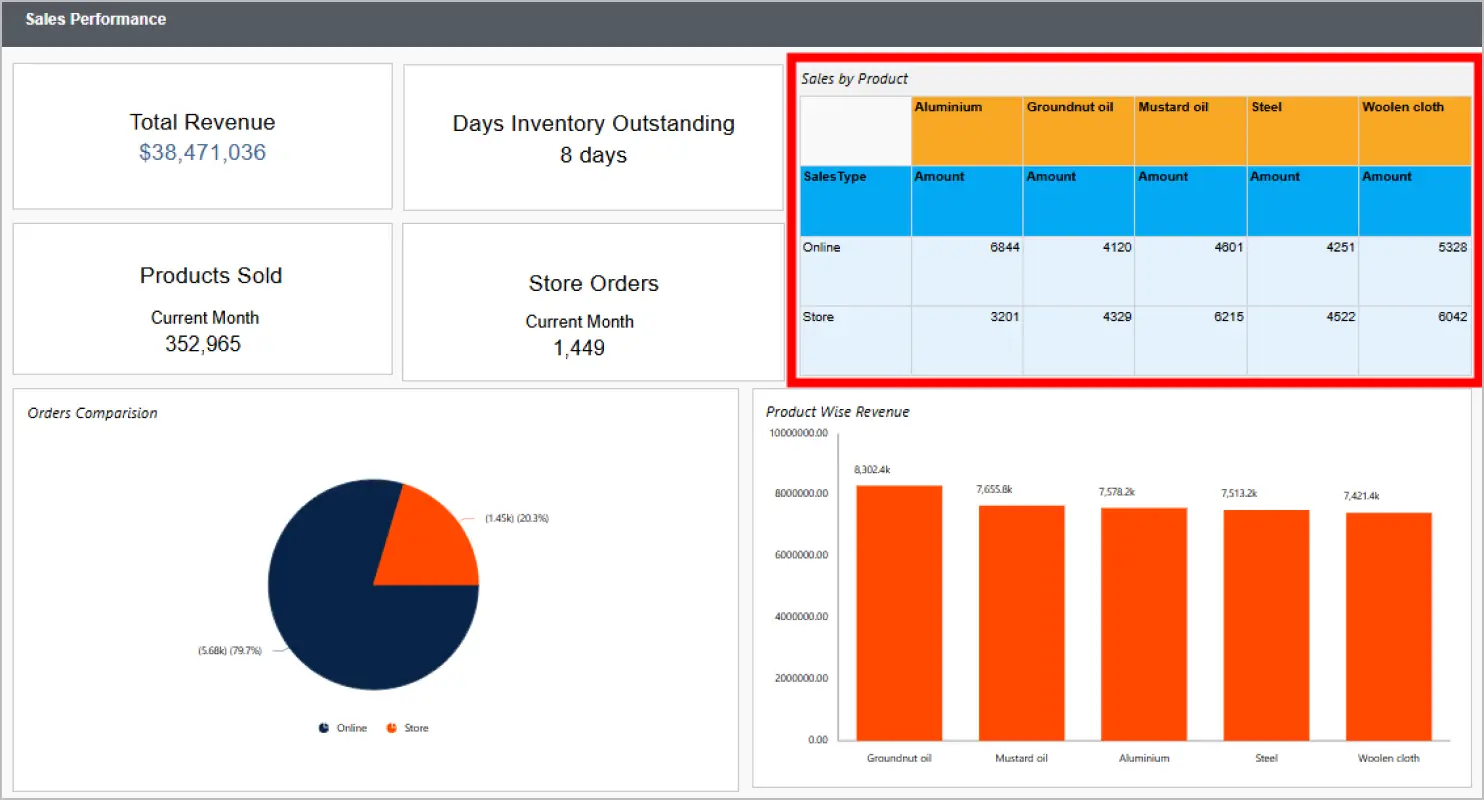Click the Online legend icon below the pie chart
Screen dimensions: 1484x800
[x=324, y=728]
